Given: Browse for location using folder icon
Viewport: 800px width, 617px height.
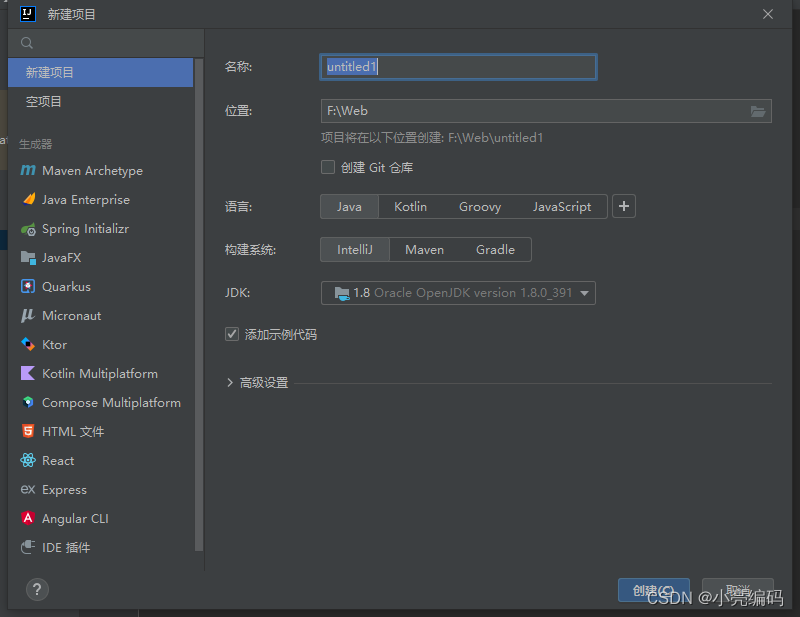Looking at the screenshot, I should (758, 111).
